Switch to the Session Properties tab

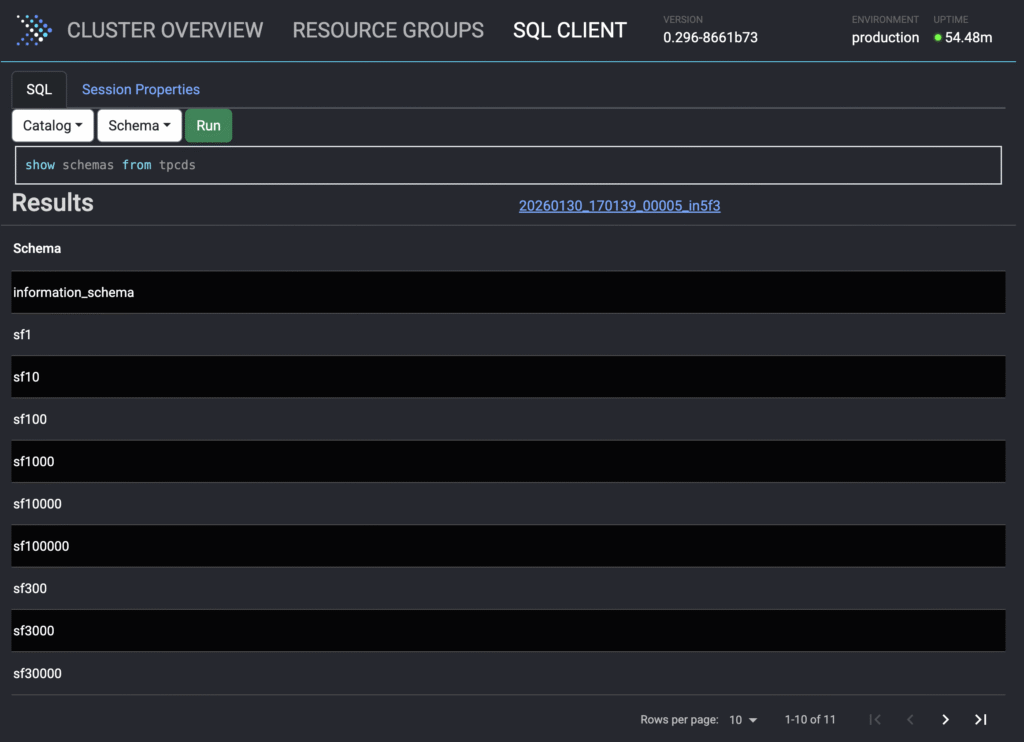pyautogui.click(x=141, y=90)
